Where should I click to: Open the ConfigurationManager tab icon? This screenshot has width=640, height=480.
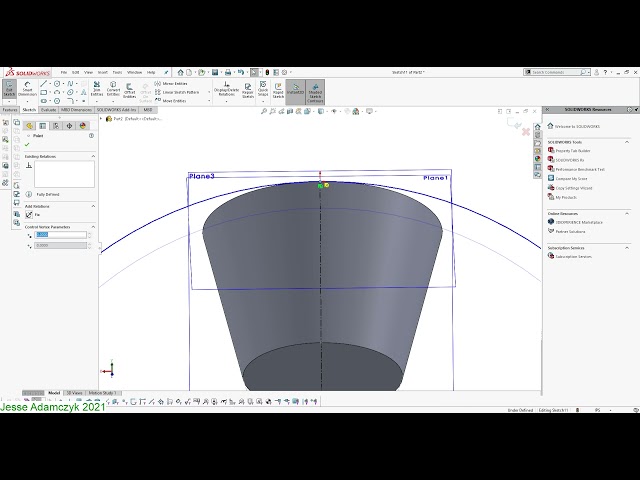pyautogui.click(x=56, y=126)
